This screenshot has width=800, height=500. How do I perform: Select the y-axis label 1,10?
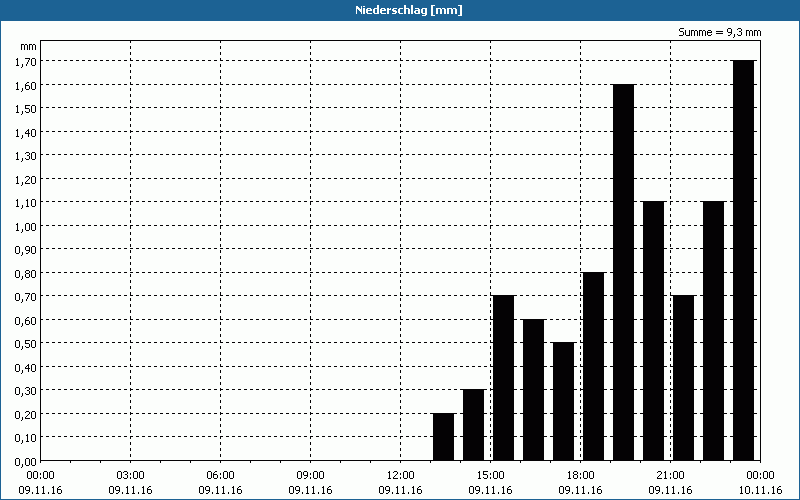point(26,203)
